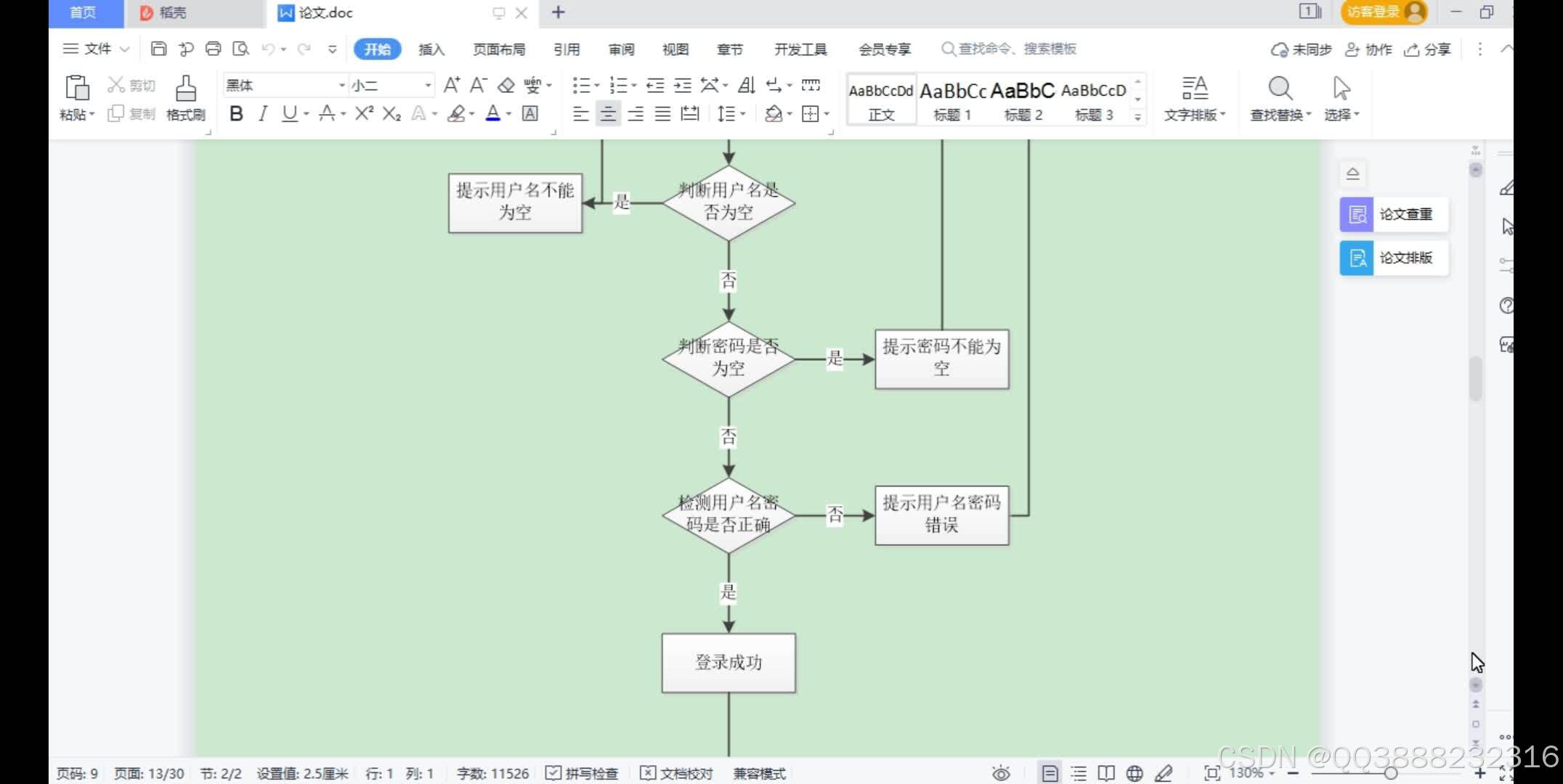Click the Text Layout icon
The image size is (1563, 784).
[1195, 88]
